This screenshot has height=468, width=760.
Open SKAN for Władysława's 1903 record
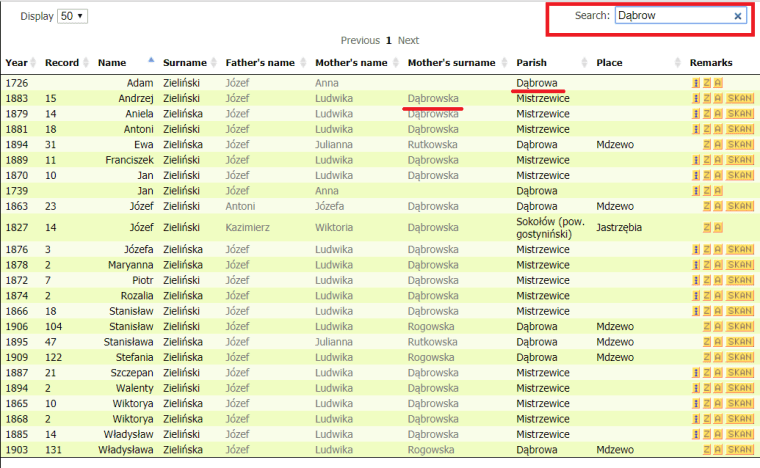[x=739, y=453]
